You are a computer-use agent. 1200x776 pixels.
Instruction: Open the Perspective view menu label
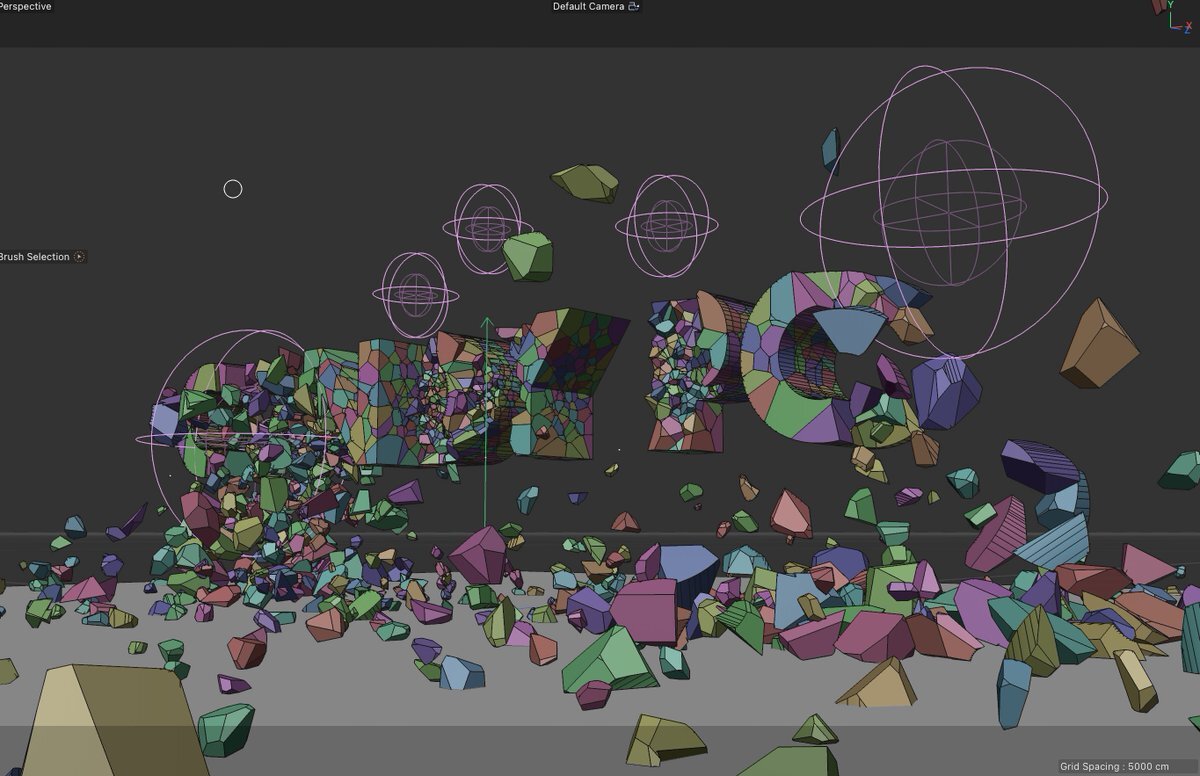click(26, 7)
